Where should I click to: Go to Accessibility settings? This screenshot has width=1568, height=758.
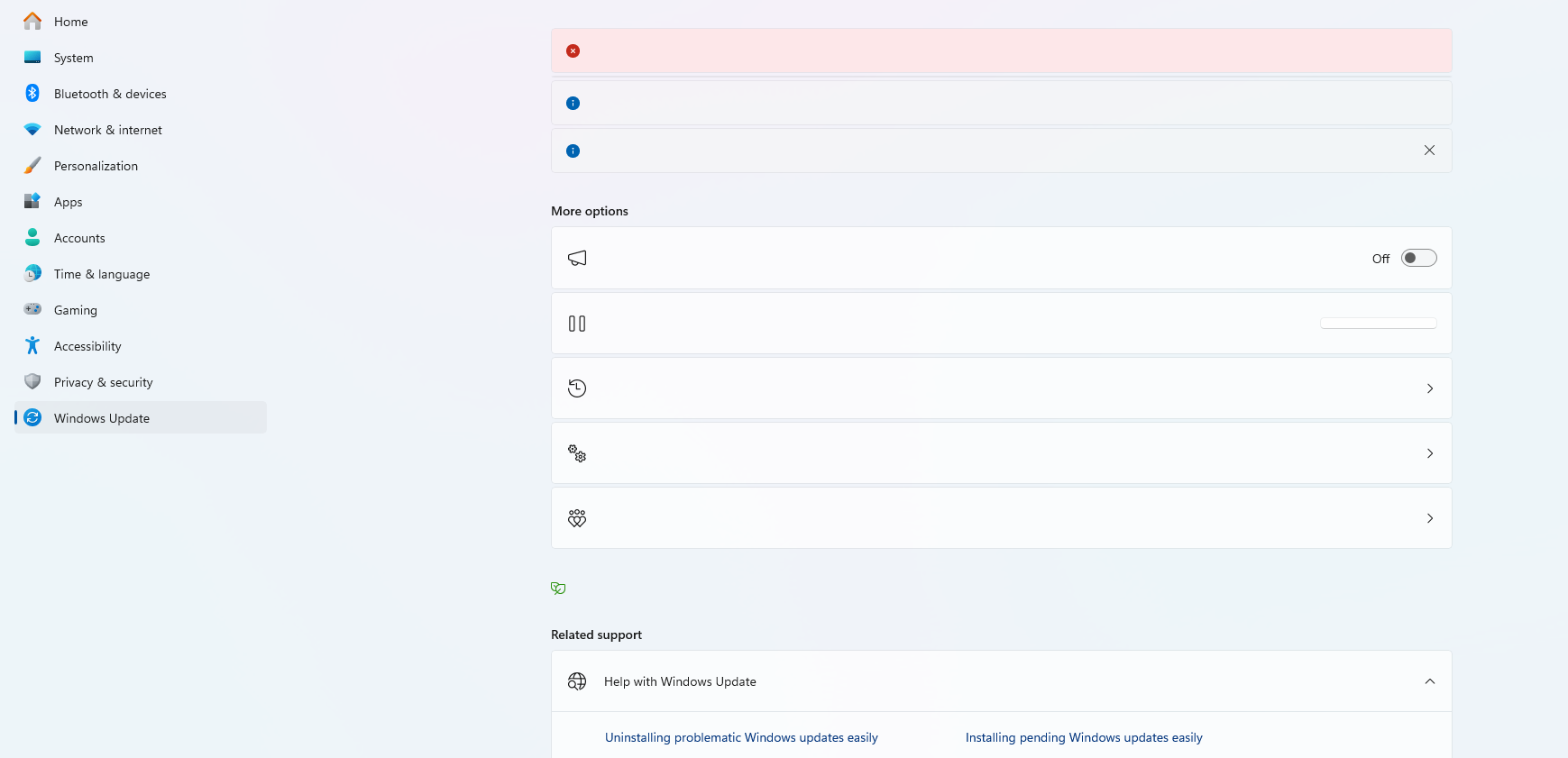coord(140,346)
